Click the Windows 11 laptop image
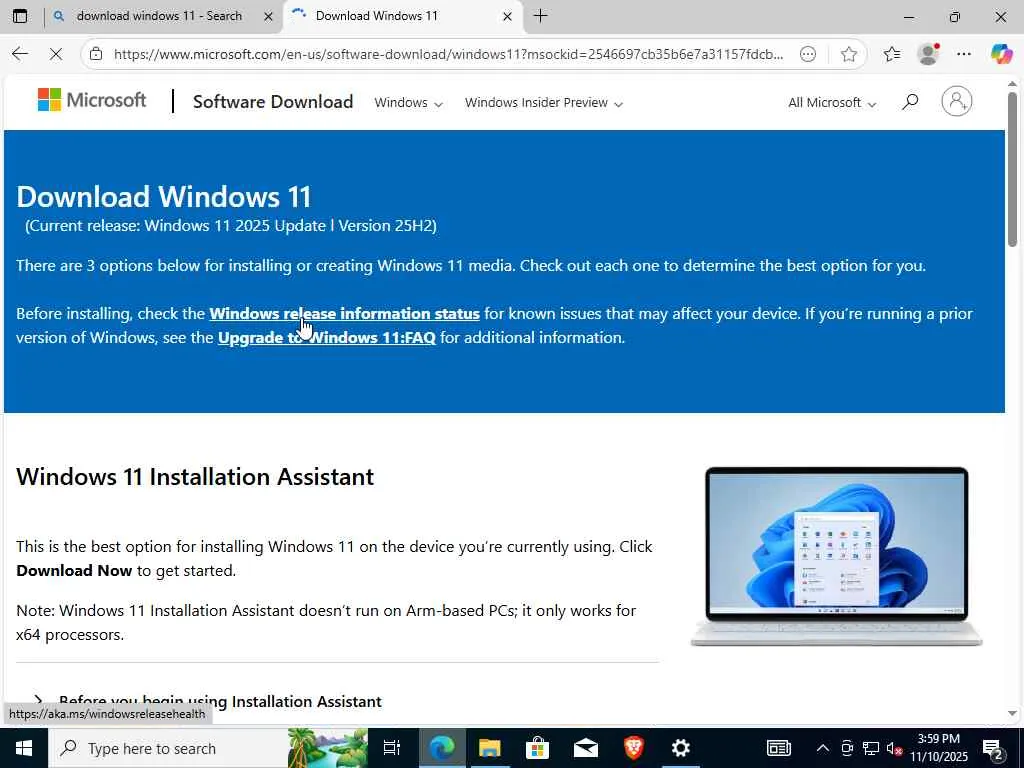 (x=837, y=556)
